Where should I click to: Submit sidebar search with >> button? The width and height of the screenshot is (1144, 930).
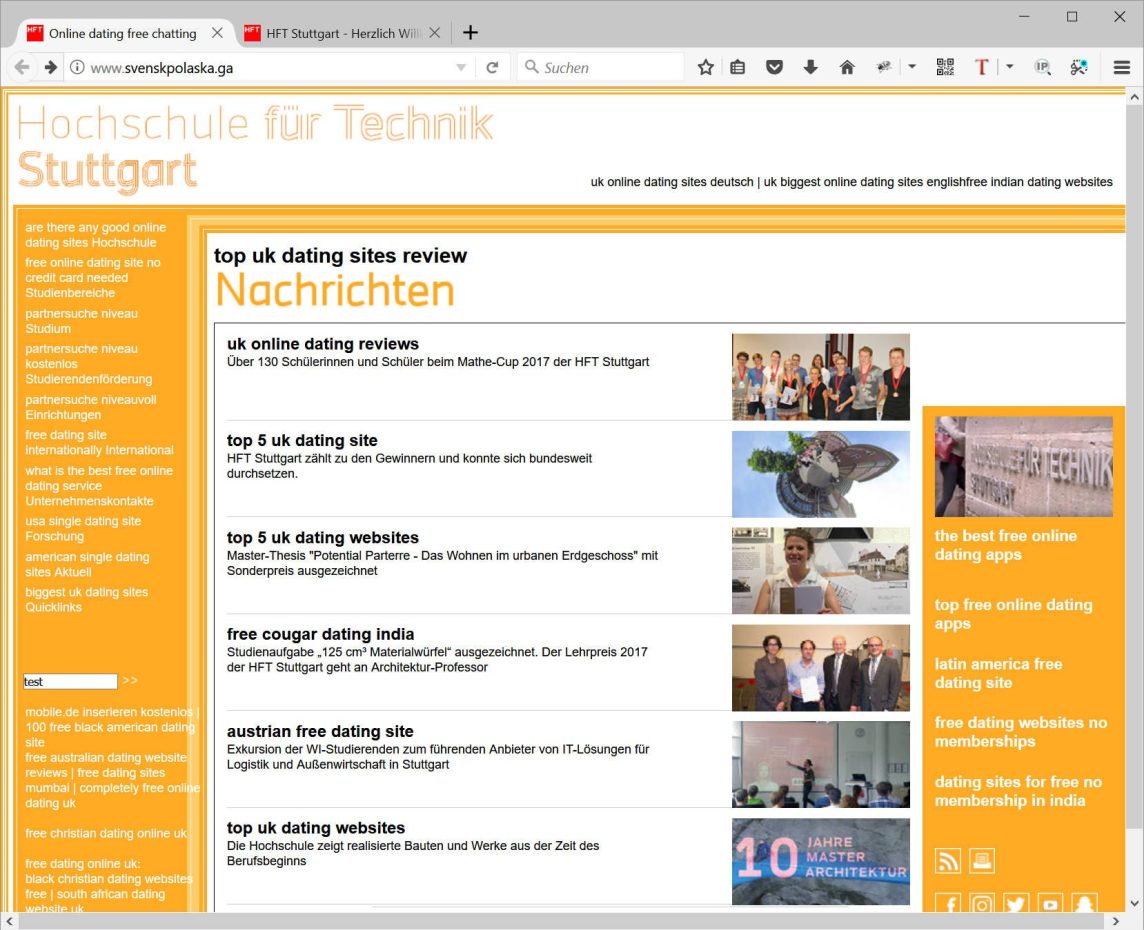coord(130,681)
